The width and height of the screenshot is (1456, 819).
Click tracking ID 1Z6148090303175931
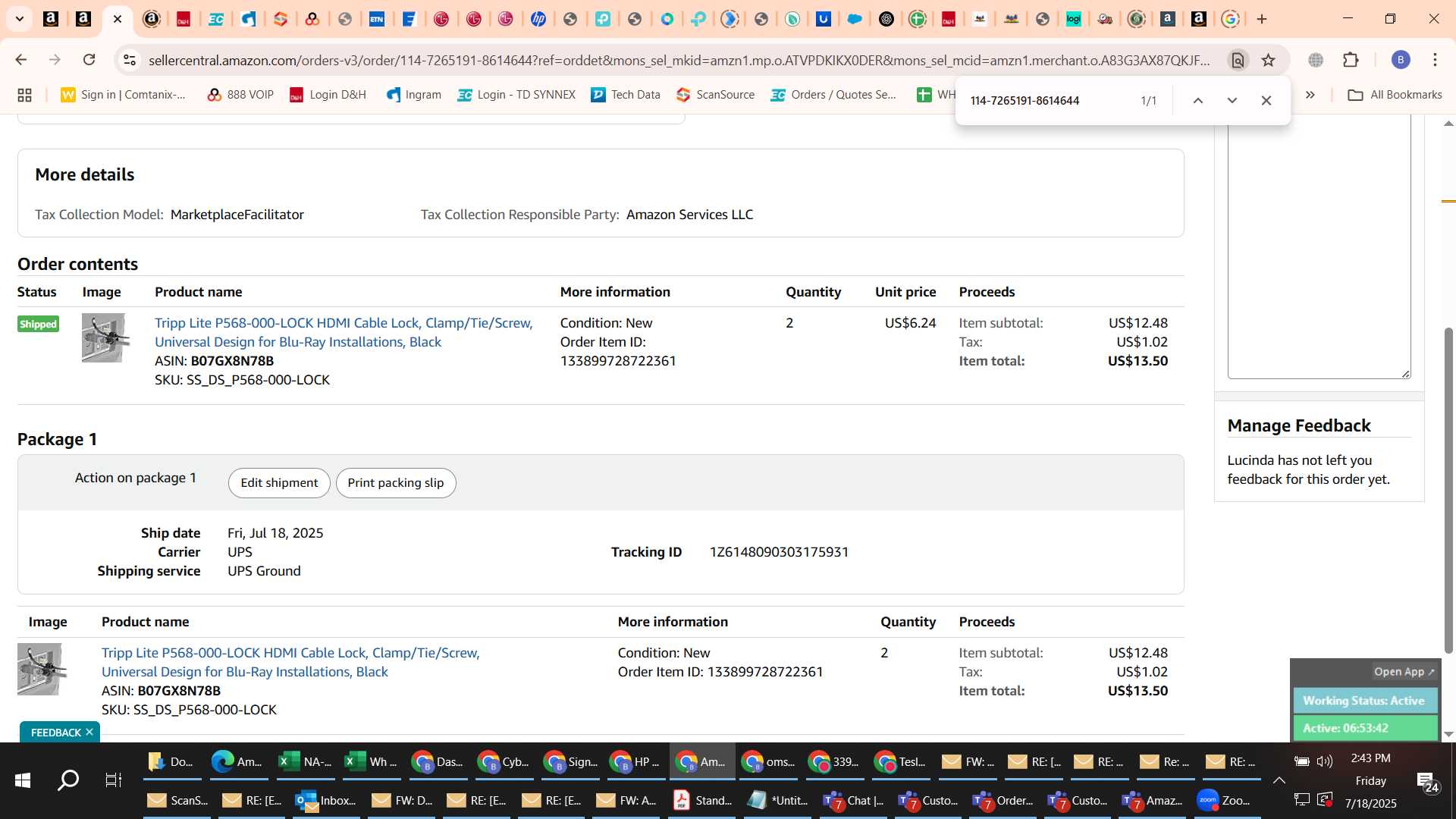pyautogui.click(x=779, y=552)
